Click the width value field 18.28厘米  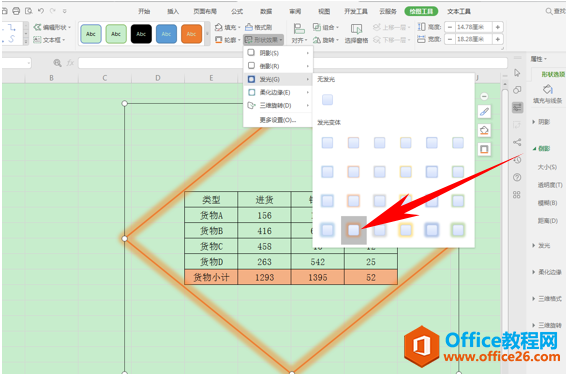point(474,39)
